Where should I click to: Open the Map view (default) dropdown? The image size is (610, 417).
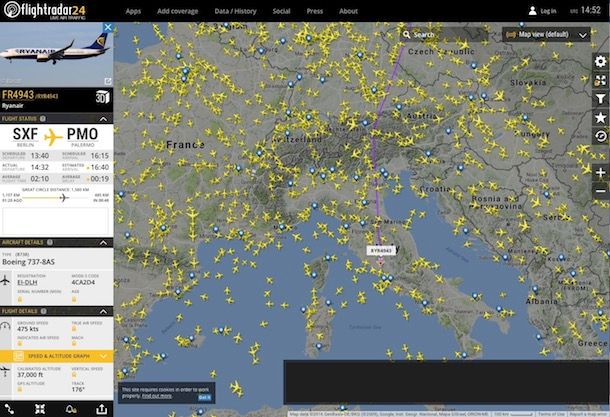546,35
